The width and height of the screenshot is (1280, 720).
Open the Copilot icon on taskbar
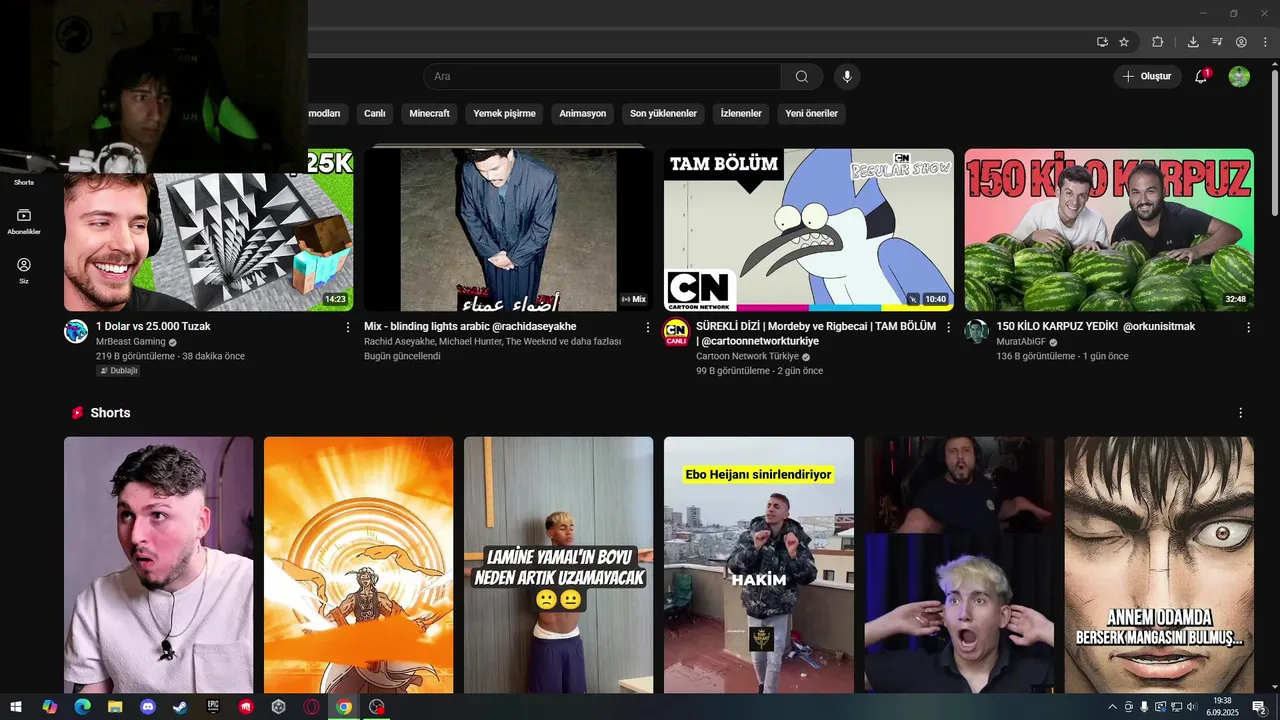coord(49,706)
